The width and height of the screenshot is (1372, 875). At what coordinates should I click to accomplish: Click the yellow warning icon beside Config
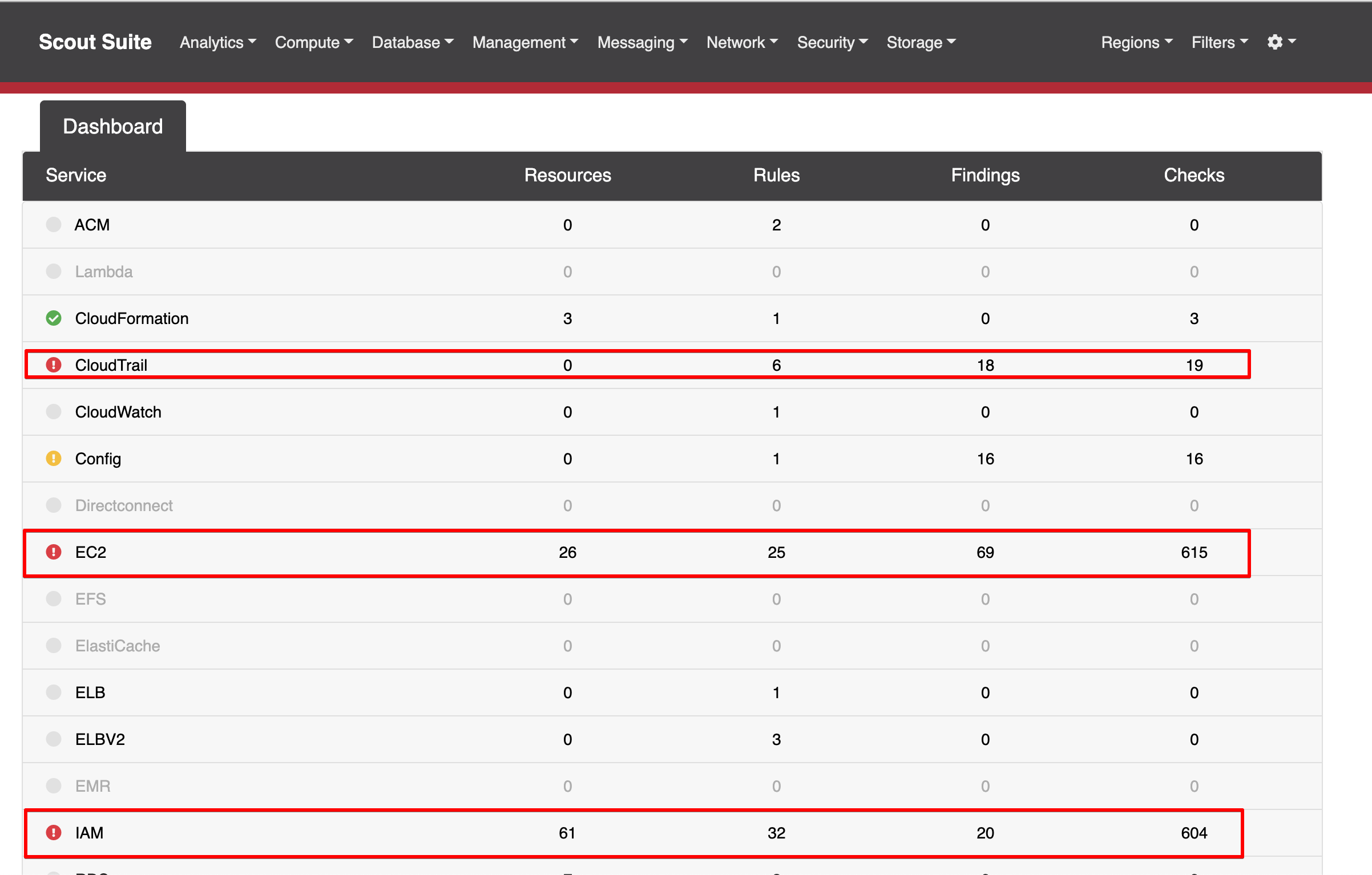point(54,458)
